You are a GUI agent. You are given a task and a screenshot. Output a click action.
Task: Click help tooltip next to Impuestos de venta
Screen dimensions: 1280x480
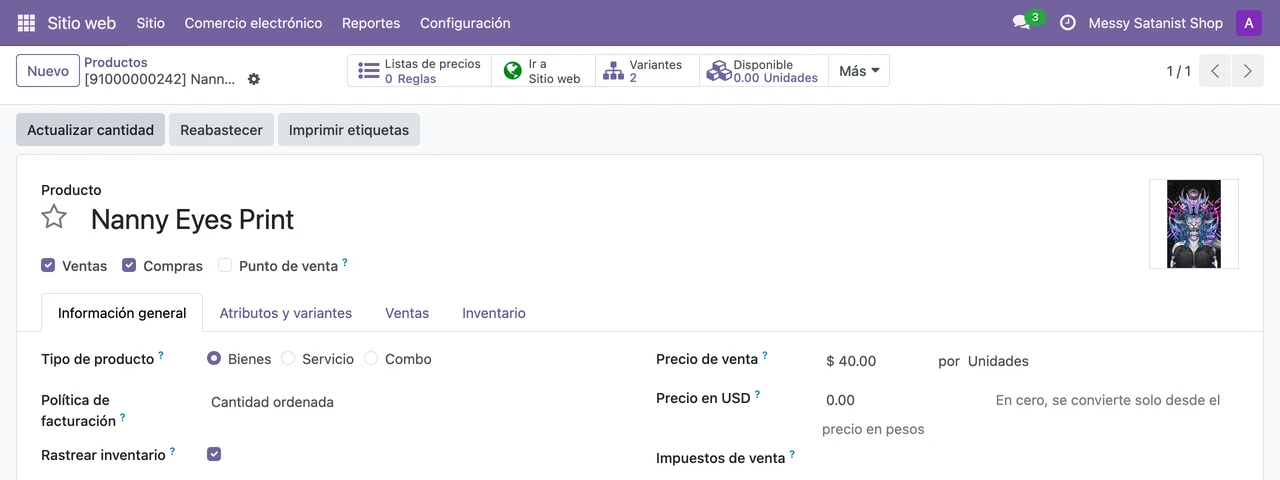pos(792,454)
